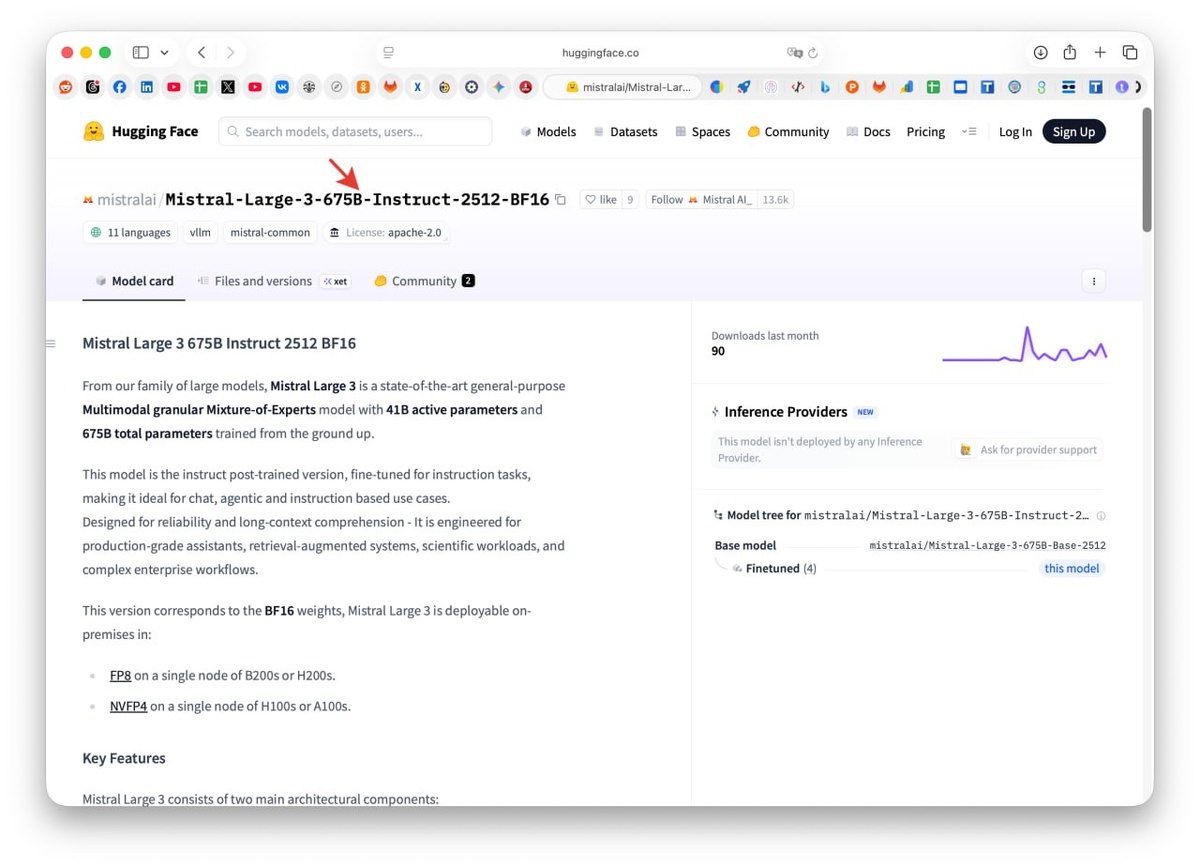1200x867 pixels.
Task: Like the model with heart button
Action: coord(601,200)
